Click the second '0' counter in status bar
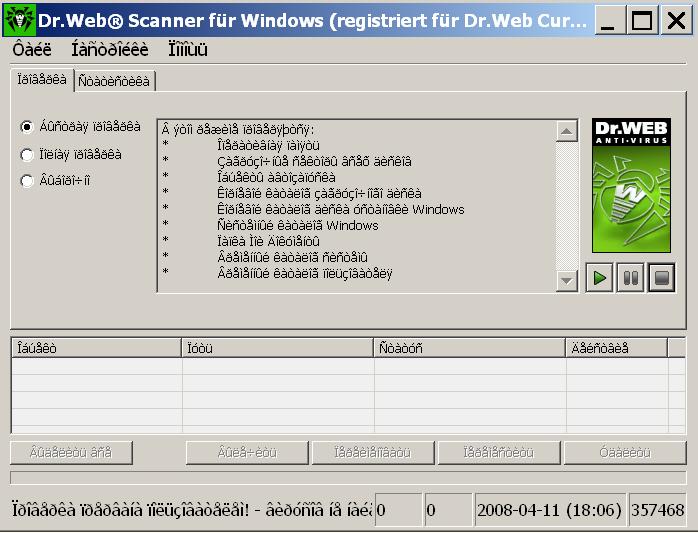This screenshot has height=533, width=698. [x=448, y=510]
